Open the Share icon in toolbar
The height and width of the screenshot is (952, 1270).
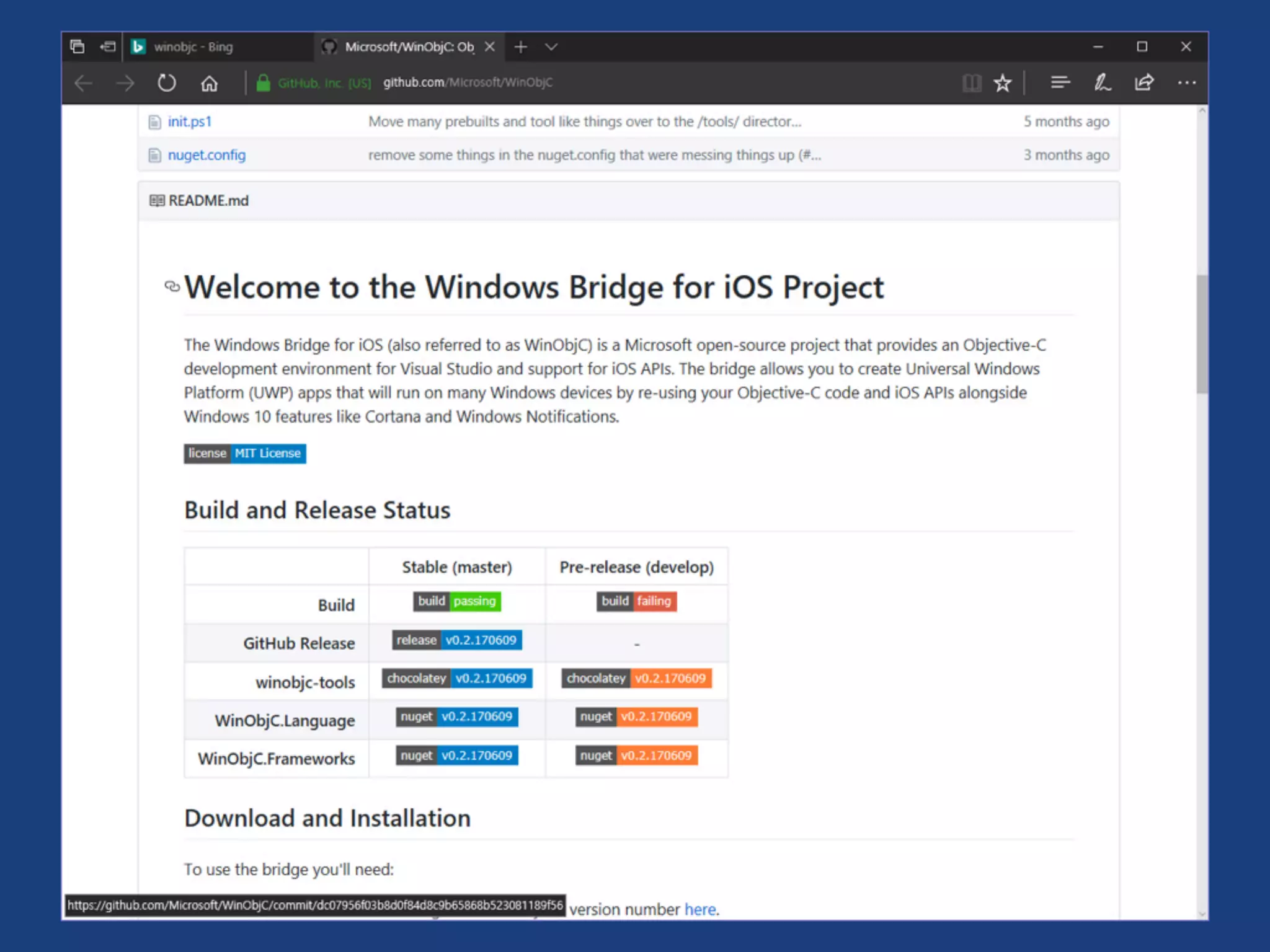(1144, 82)
